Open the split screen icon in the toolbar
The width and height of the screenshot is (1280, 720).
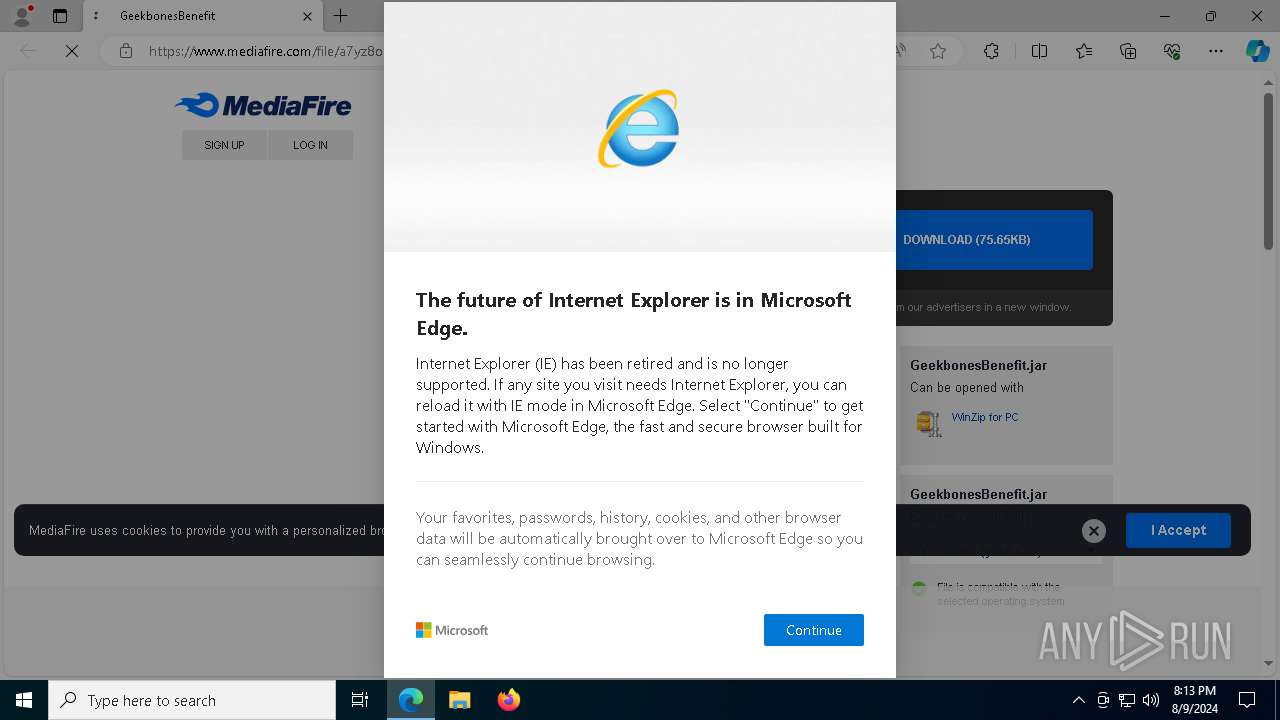point(1039,51)
